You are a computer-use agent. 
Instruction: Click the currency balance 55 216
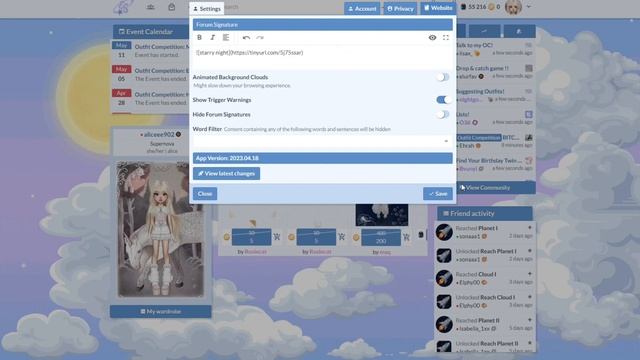tap(477, 7)
